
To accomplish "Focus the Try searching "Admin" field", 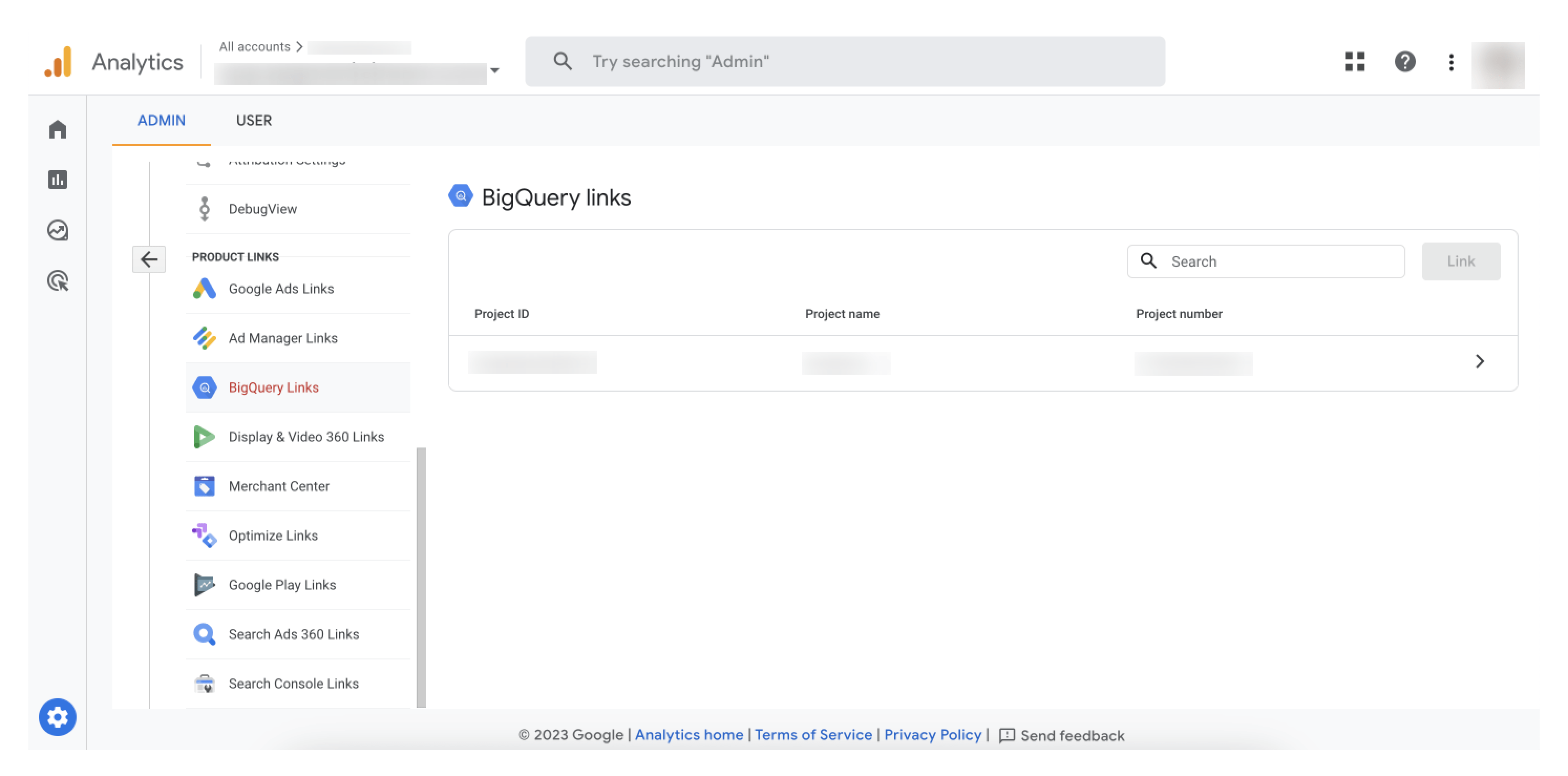I will coord(845,61).
